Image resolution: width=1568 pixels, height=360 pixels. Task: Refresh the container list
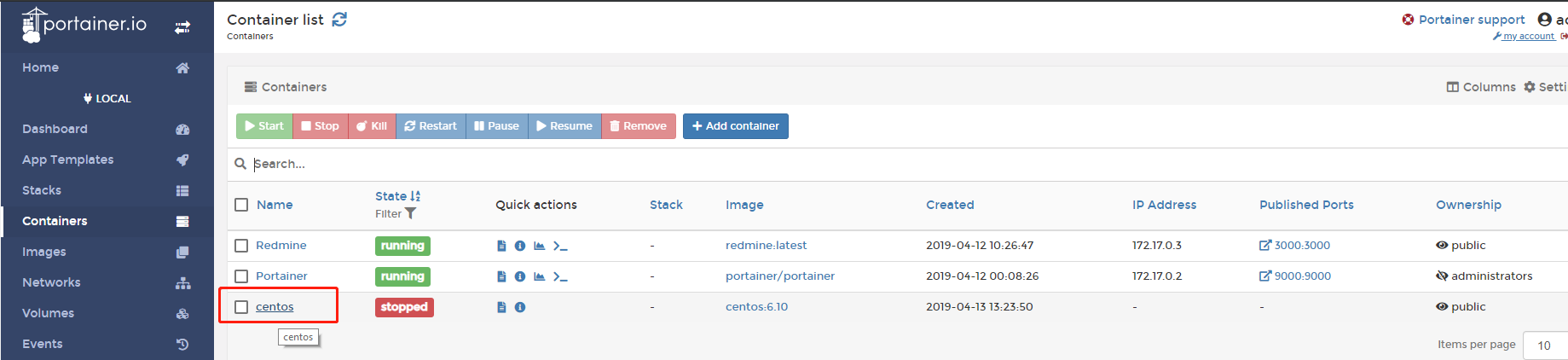(339, 20)
